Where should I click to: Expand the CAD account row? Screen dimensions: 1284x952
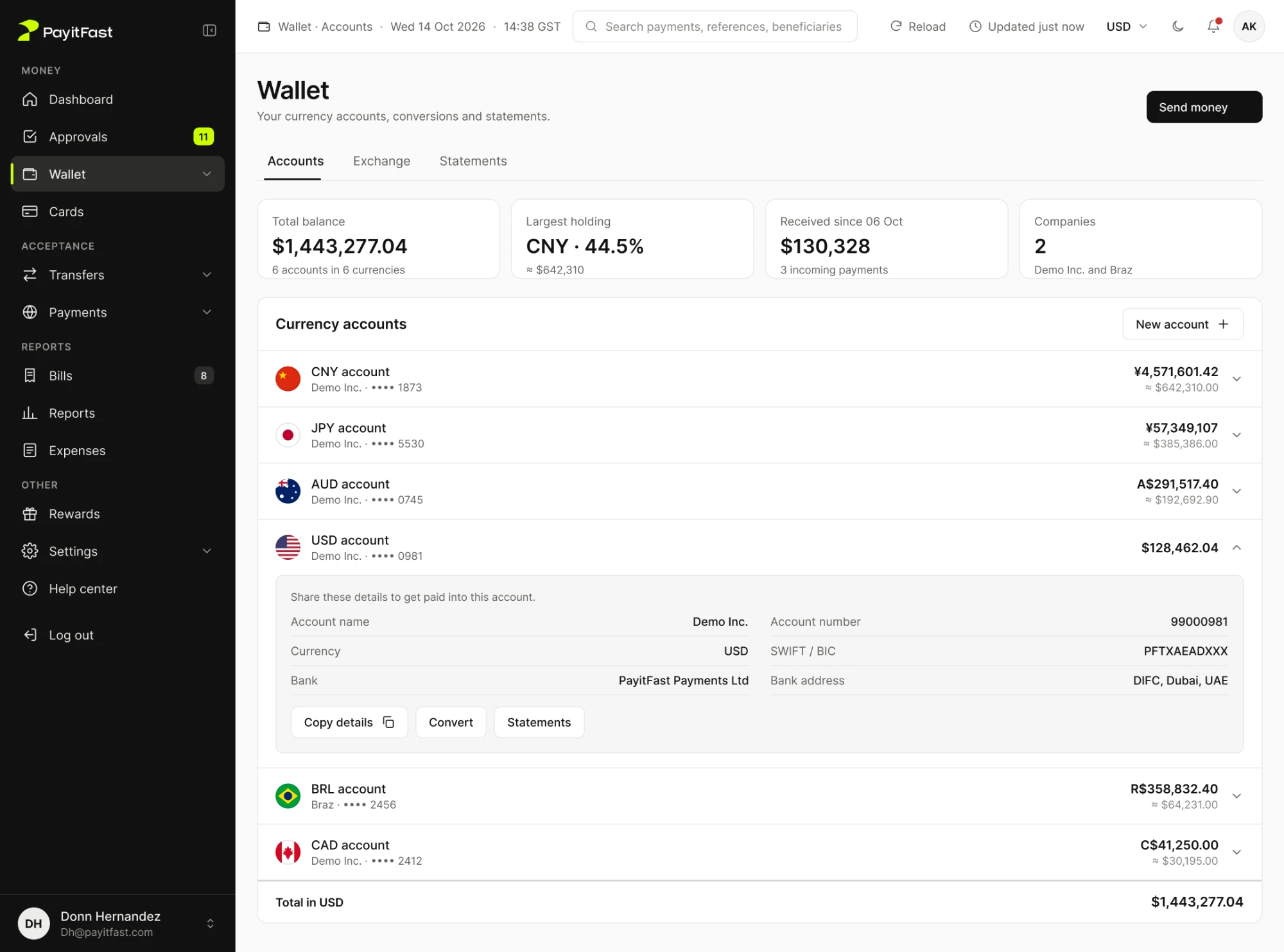coord(1236,852)
